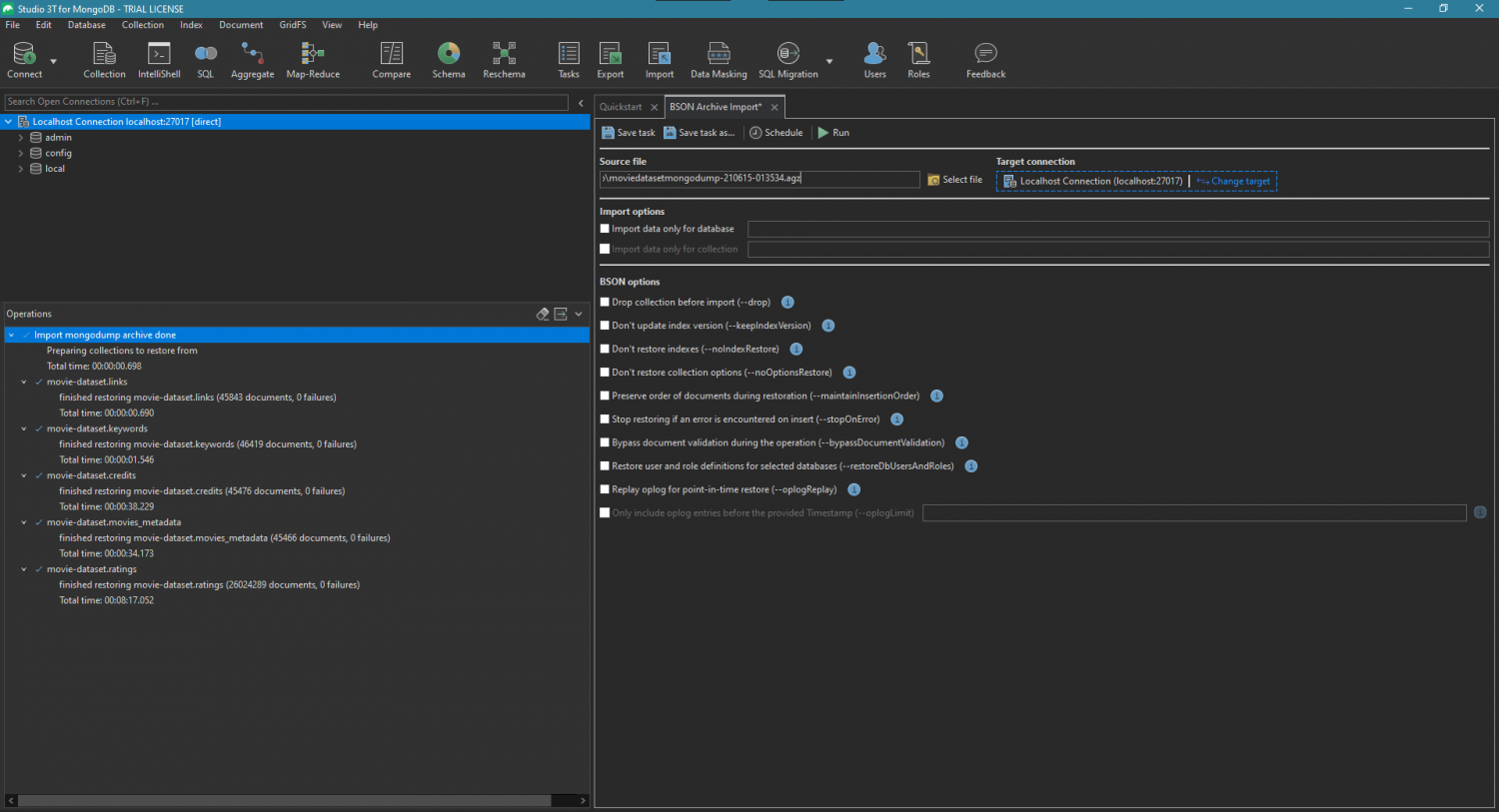
Task: Run the BSON import task
Action: coord(834,133)
